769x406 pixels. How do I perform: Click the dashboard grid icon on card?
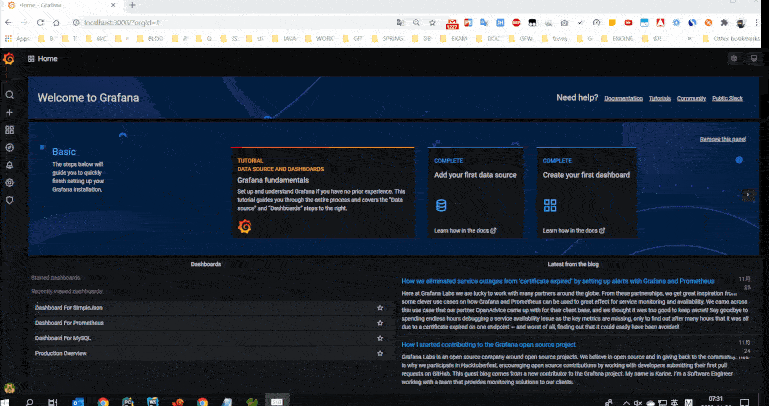tap(550, 205)
